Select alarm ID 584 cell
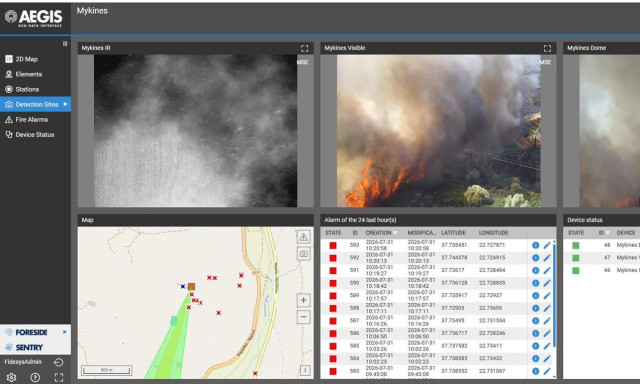 click(354, 359)
